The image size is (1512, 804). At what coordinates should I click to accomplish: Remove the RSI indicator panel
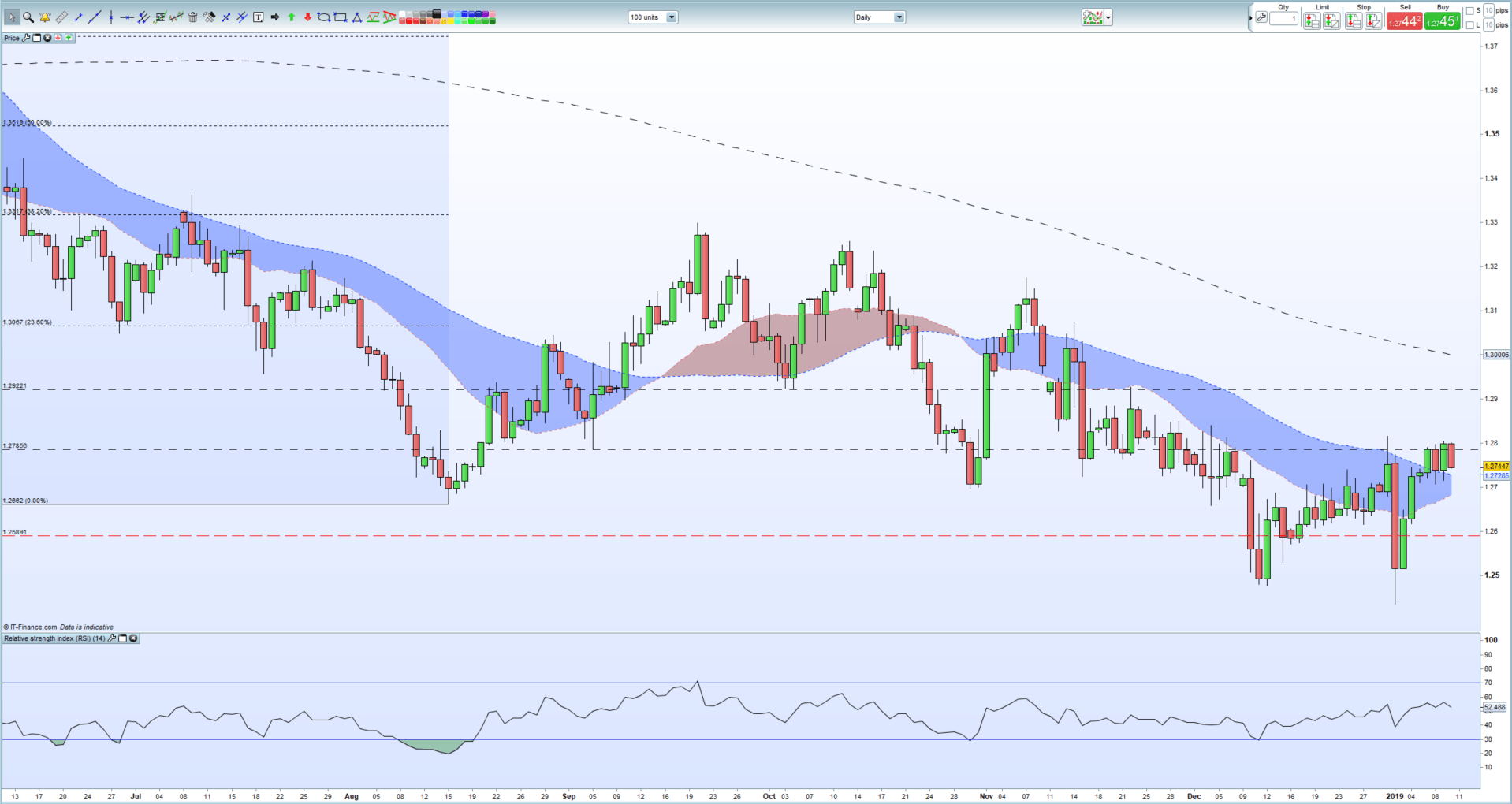(133, 638)
